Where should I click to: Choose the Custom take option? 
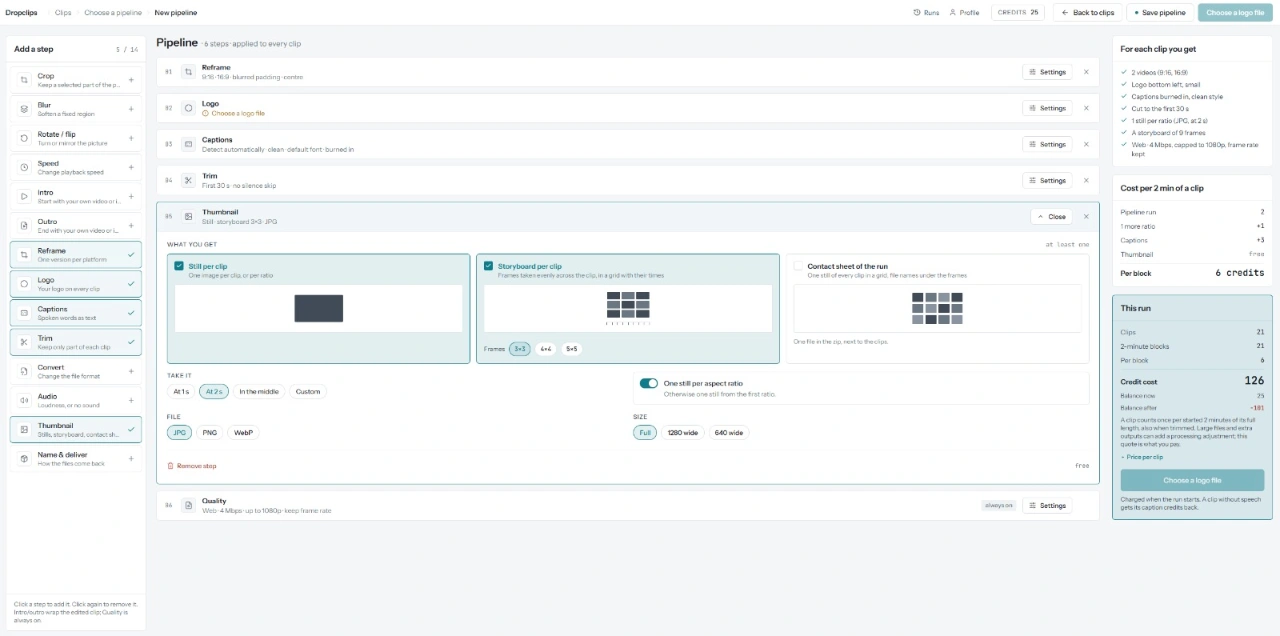308,391
